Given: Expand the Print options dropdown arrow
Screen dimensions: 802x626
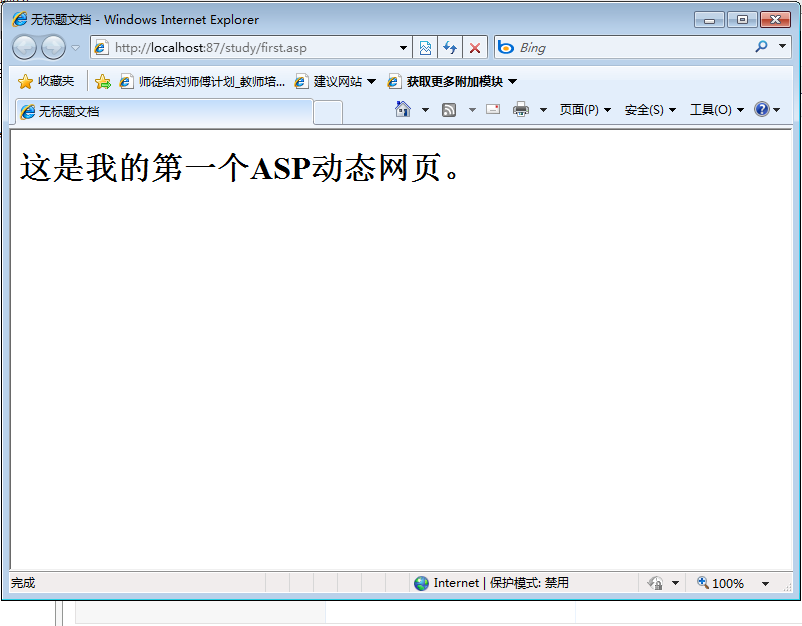Looking at the screenshot, I should (x=543, y=110).
